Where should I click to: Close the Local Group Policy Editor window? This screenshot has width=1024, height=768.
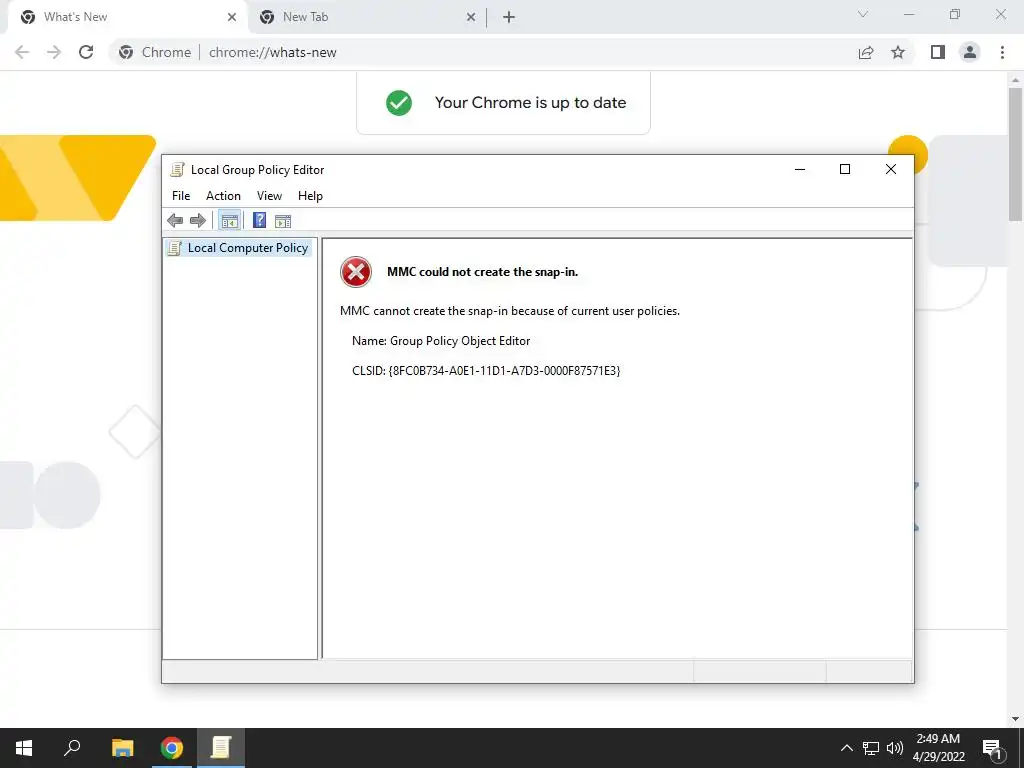click(891, 169)
